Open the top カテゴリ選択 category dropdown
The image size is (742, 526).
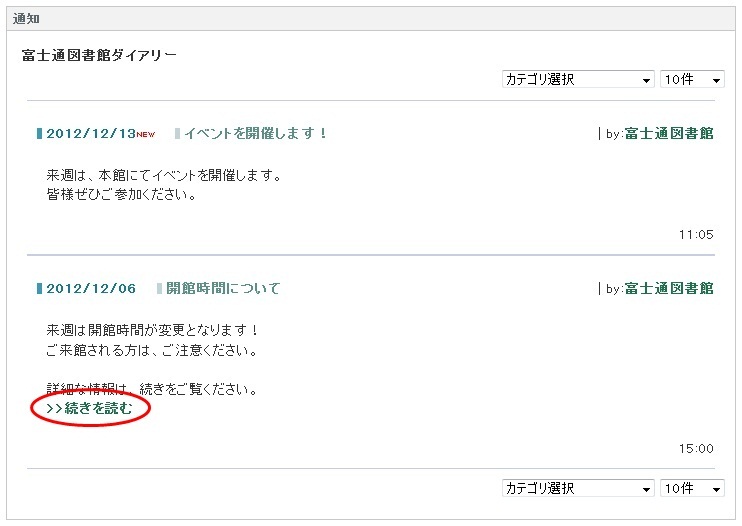[578, 79]
